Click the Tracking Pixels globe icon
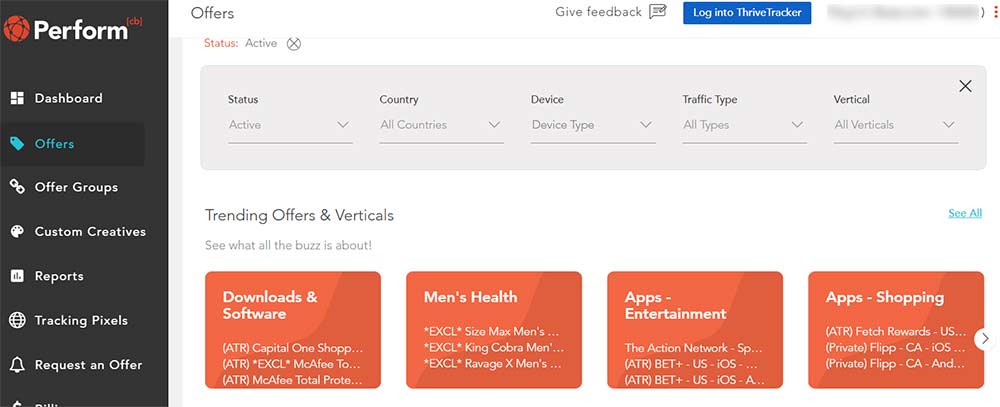 tap(17, 321)
